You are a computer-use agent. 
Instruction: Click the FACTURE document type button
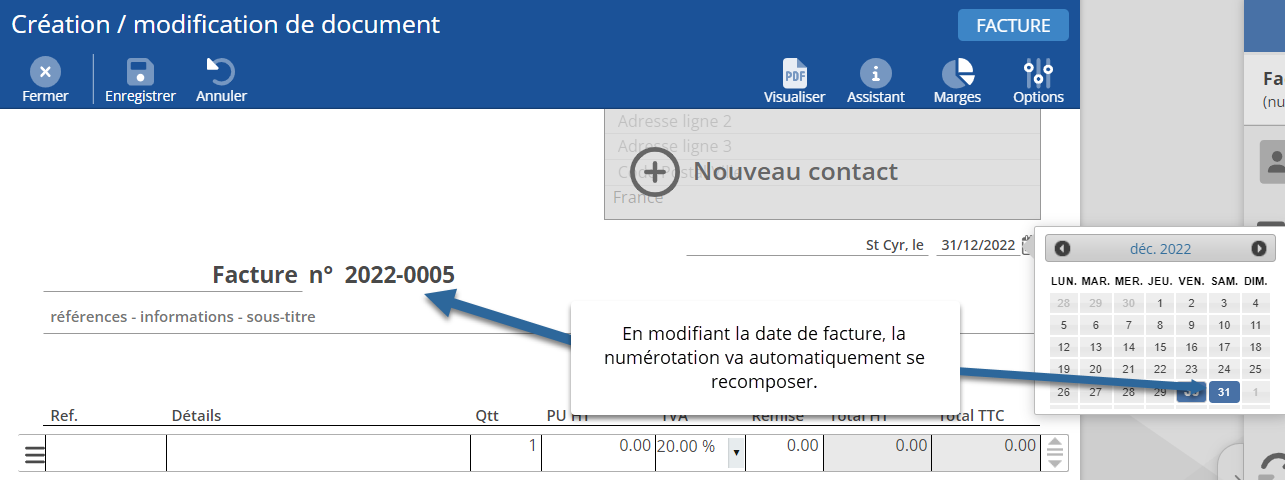(x=1013, y=26)
